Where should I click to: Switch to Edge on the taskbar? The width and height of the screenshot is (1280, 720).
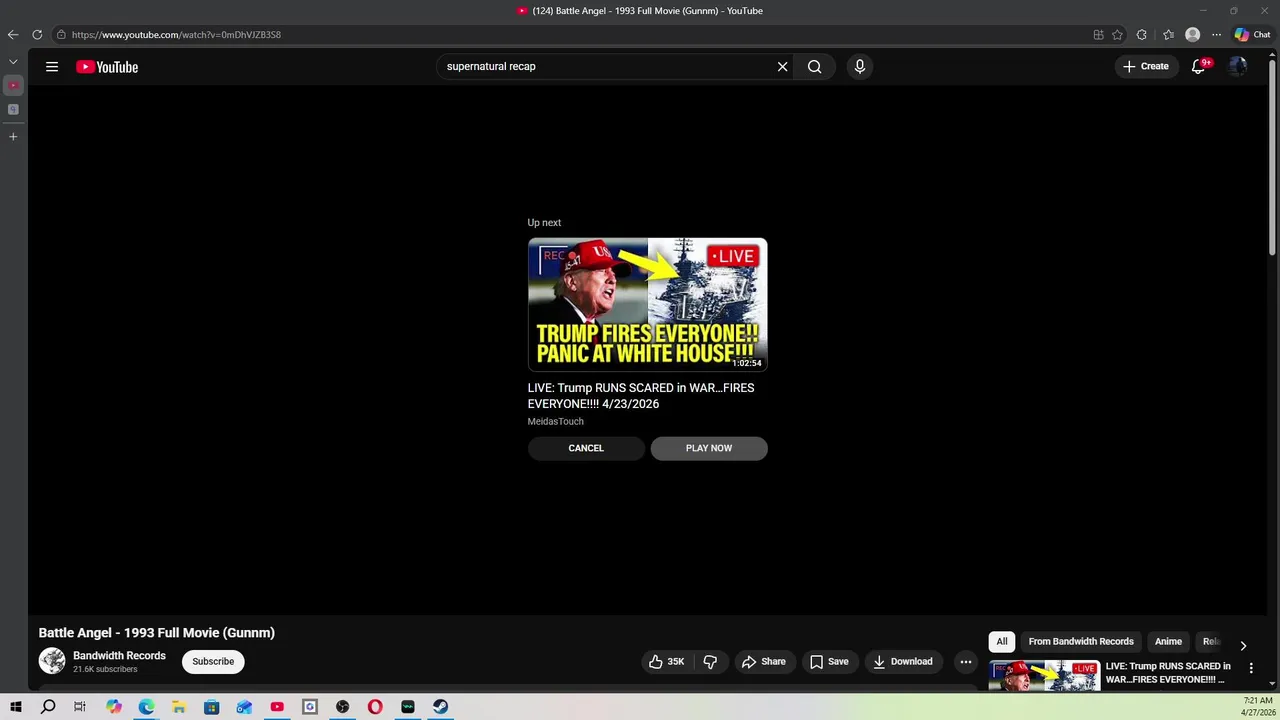[x=146, y=707]
